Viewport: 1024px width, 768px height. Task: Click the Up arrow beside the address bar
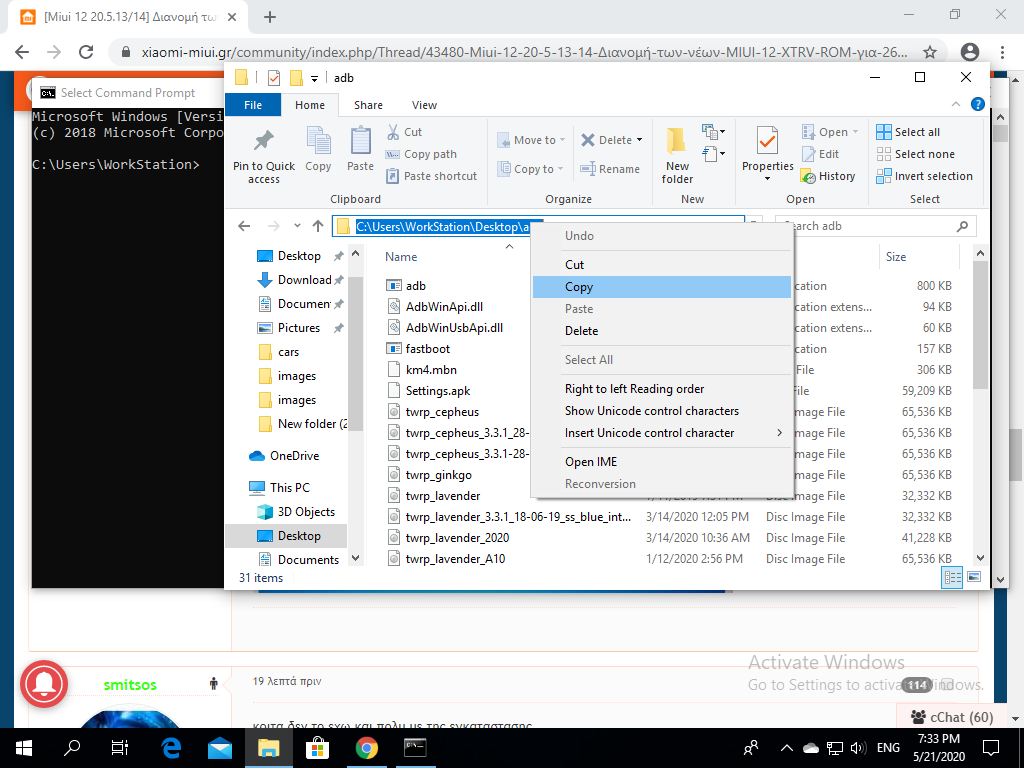[x=318, y=226]
